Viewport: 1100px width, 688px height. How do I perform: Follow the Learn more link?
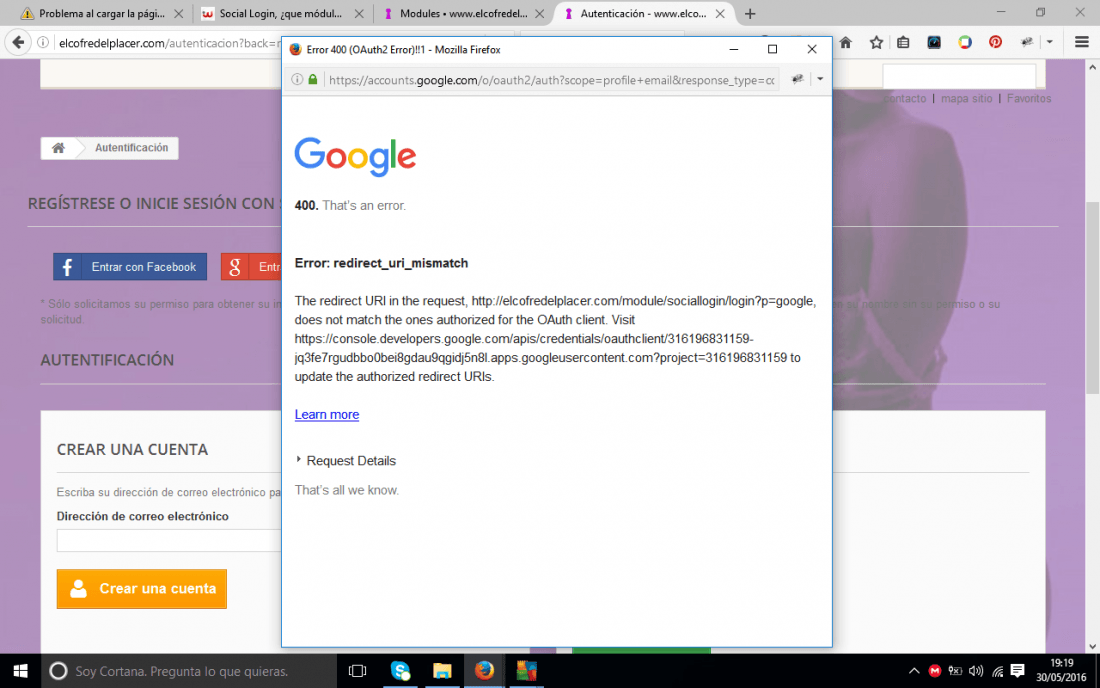pyautogui.click(x=327, y=414)
